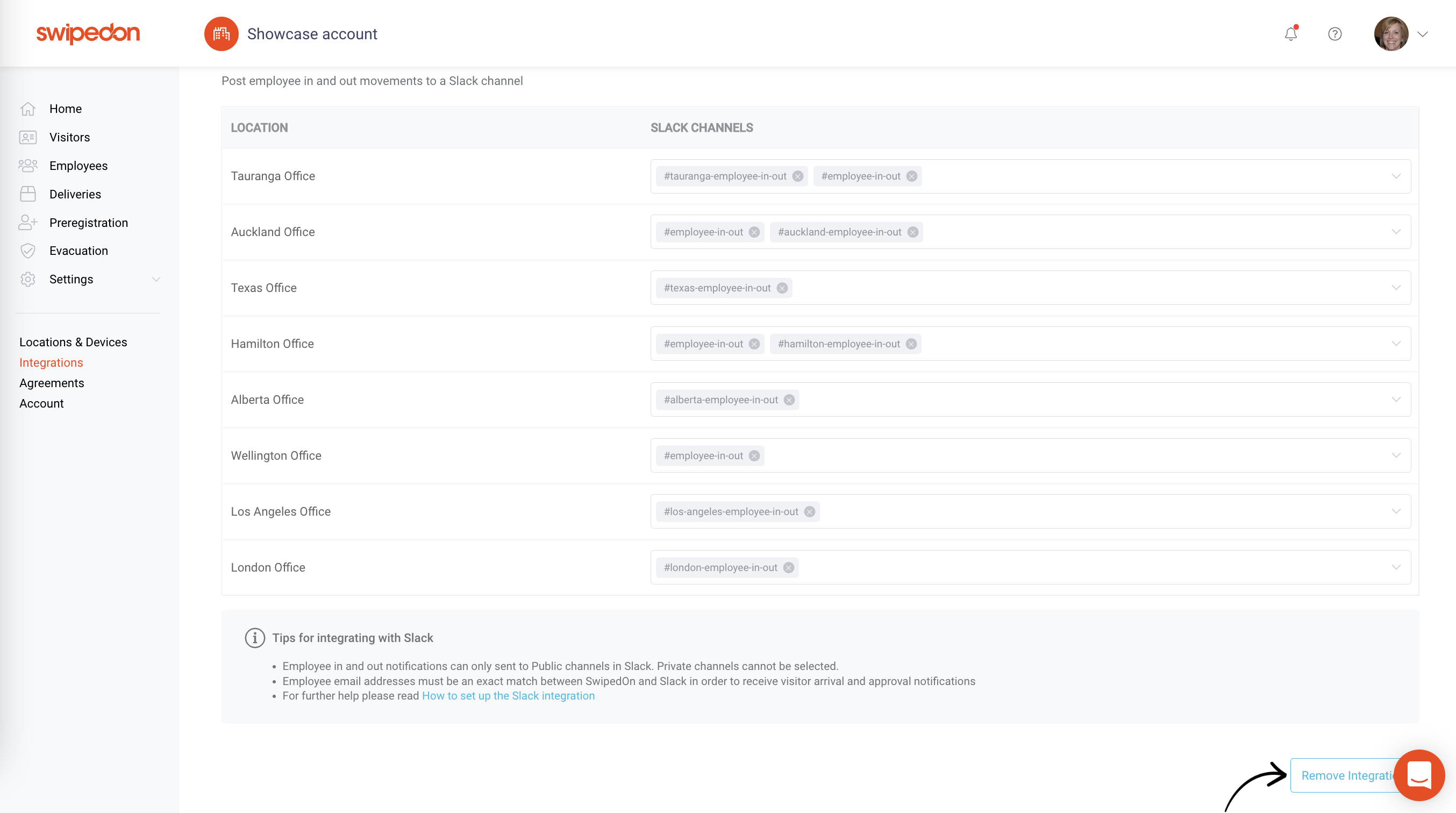Click the LOCATION column header
Viewport: 1456px width, 813px height.
[x=260, y=128]
